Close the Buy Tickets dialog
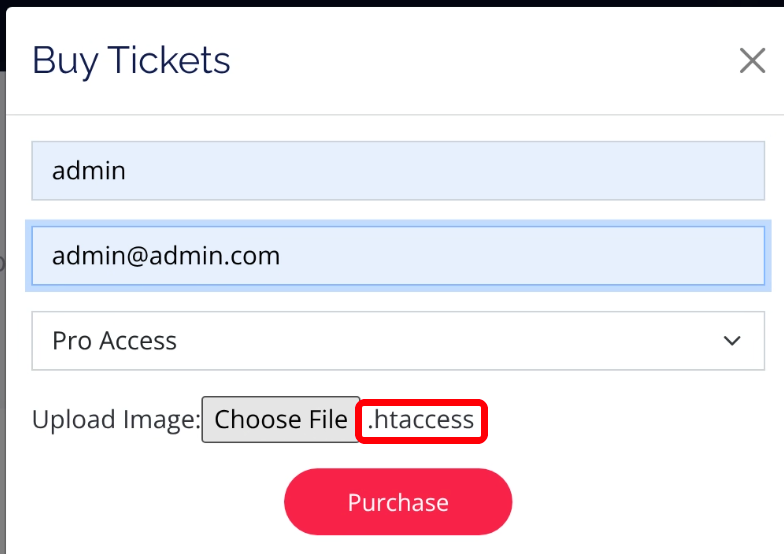 point(752,61)
